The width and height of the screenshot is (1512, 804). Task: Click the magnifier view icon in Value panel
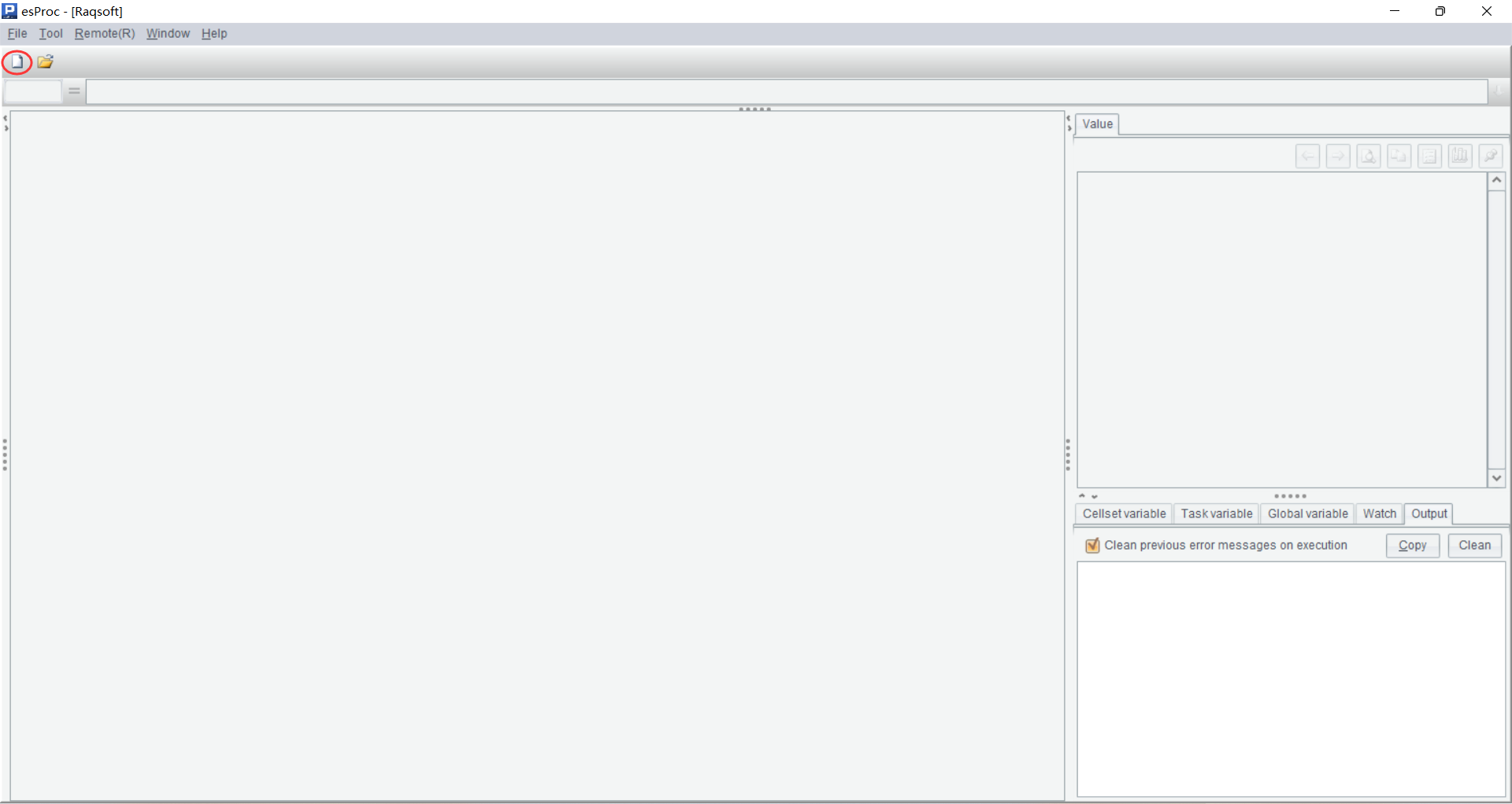click(1369, 156)
